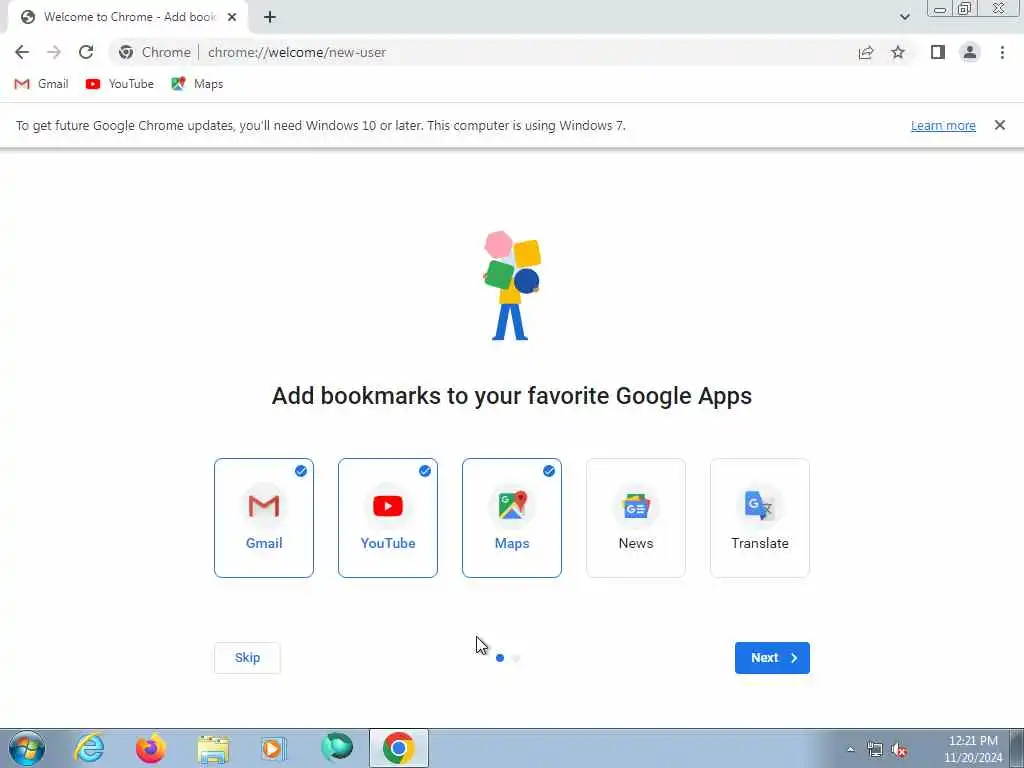
Task: Click the forward navigation arrow
Action: [x=54, y=52]
